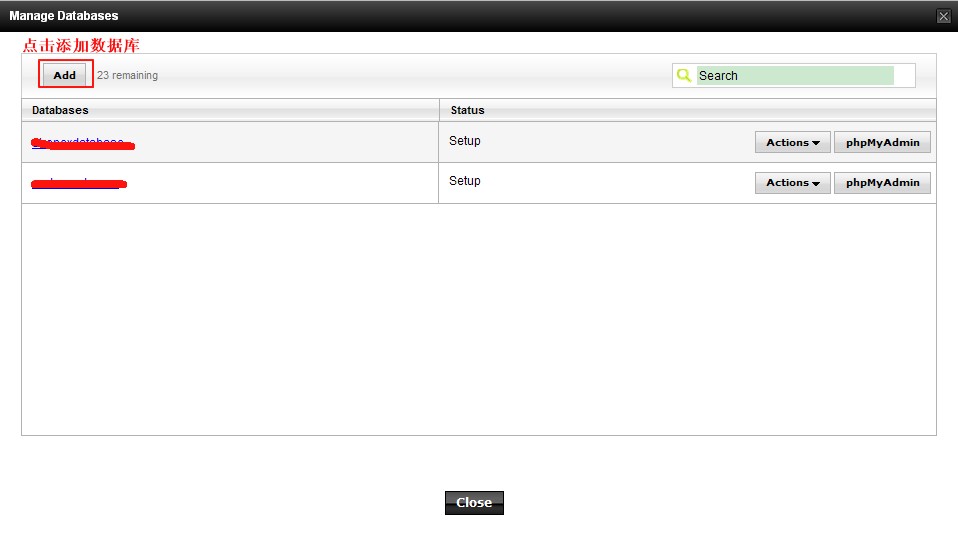Launch phpMyAdmin for second database
This screenshot has height=536, width=958.
point(882,183)
